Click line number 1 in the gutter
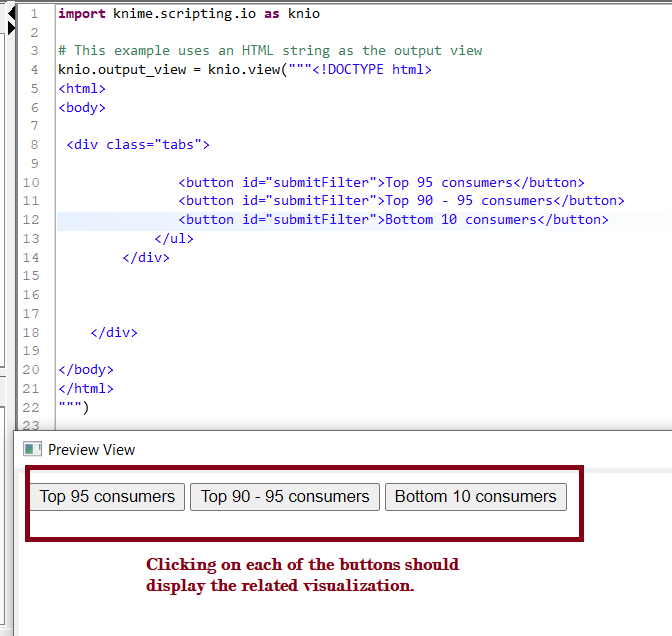 pos(34,14)
